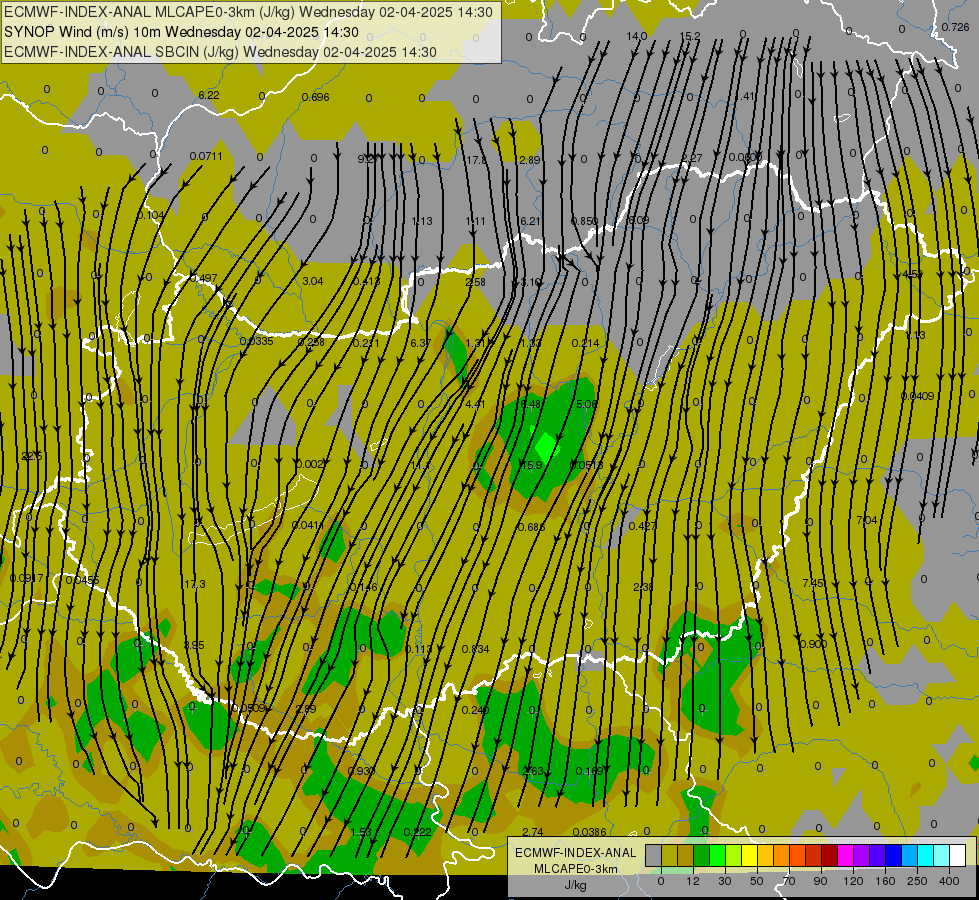Click the map value '0.0409'
This screenshot has height=900, width=979.
coord(917,396)
